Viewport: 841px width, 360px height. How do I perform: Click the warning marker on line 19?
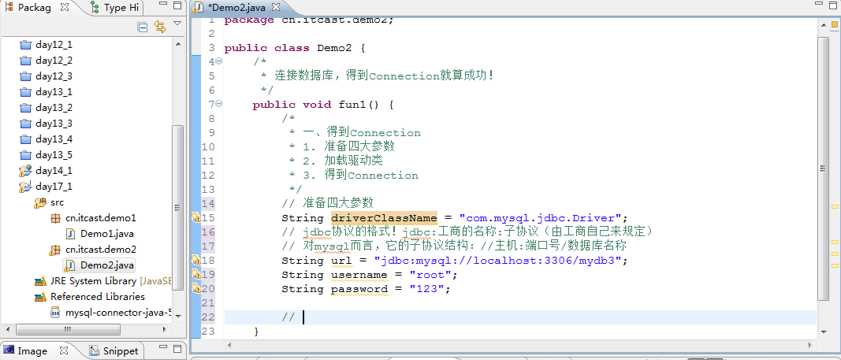click(196, 275)
